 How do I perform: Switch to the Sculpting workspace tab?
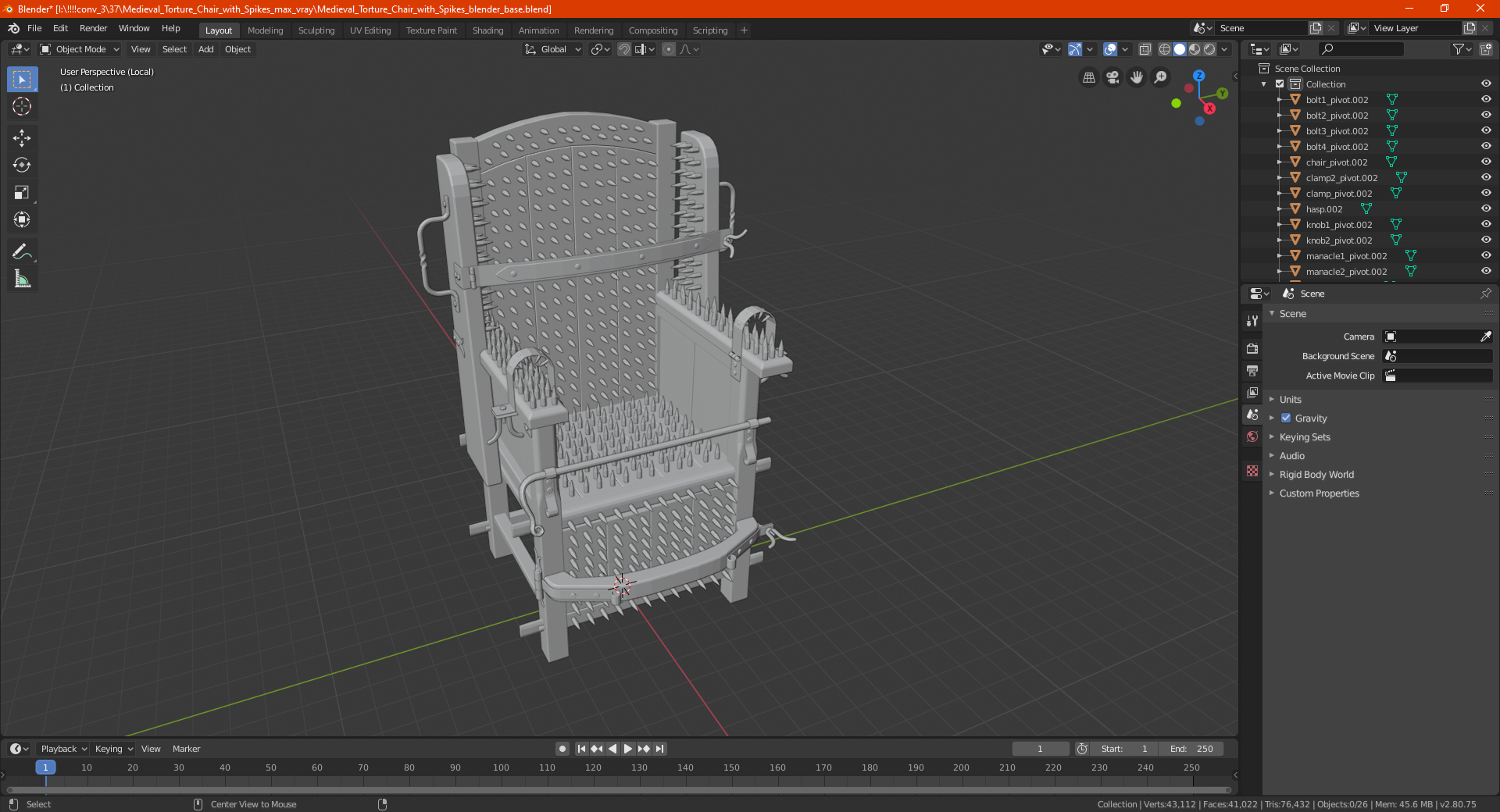(x=316, y=30)
